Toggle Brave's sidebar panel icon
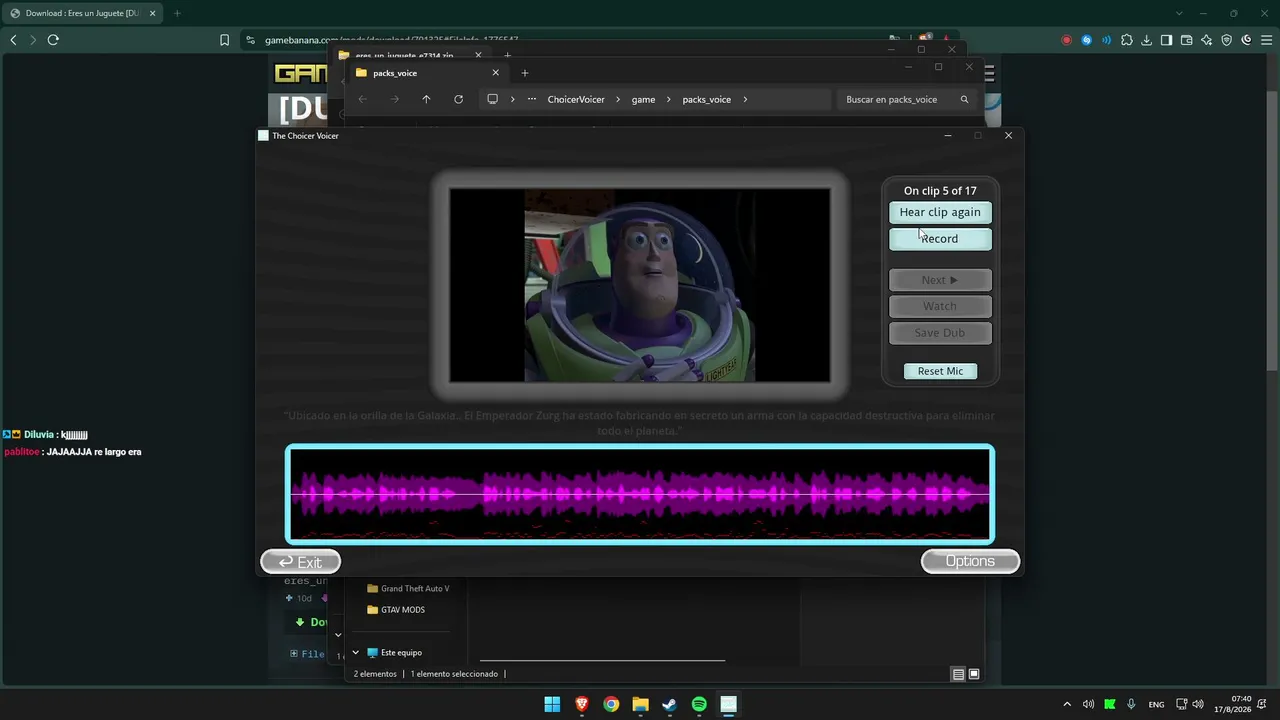The width and height of the screenshot is (1280, 720). (x=1167, y=40)
